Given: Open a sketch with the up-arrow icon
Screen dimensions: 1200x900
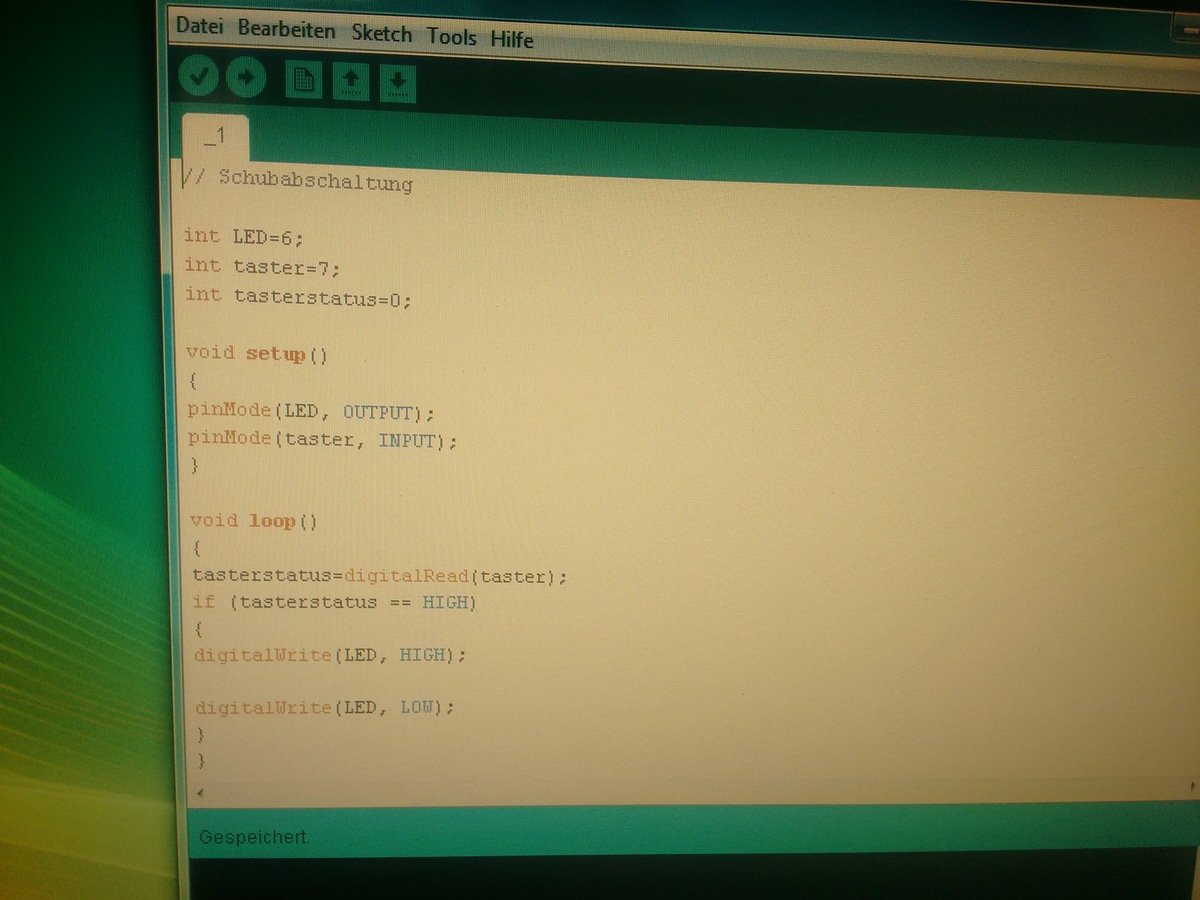Looking at the screenshot, I should (350, 83).
